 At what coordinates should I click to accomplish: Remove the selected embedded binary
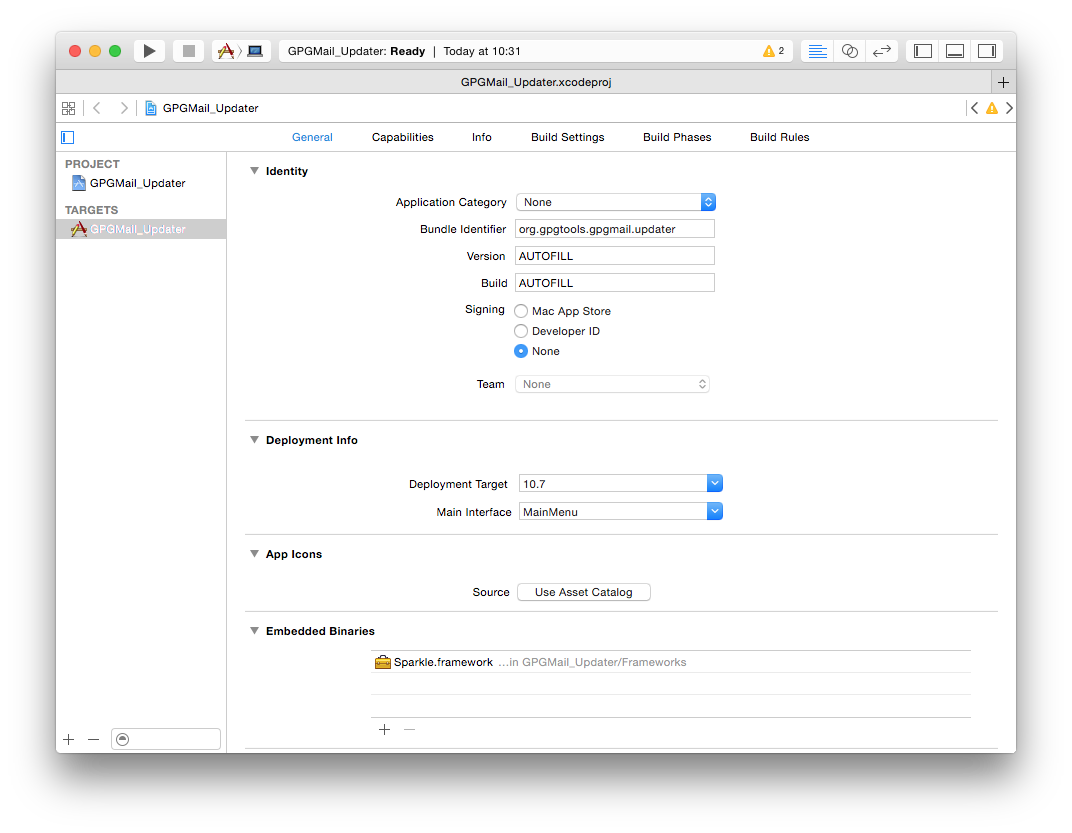pos(410,730)
